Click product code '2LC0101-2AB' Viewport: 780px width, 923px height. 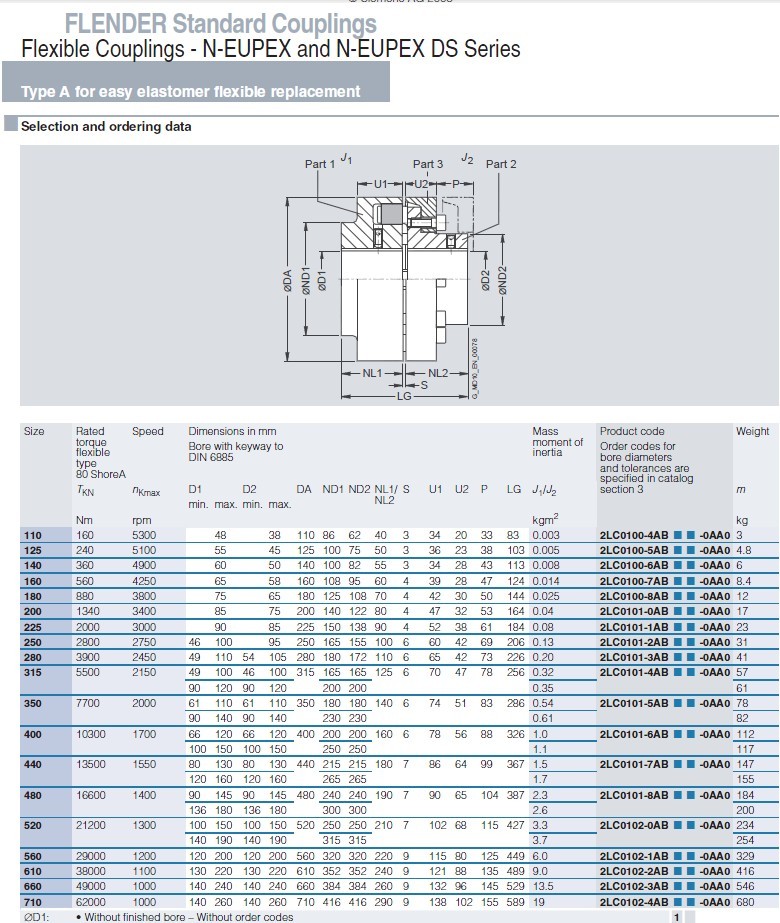tap(634, 642)
